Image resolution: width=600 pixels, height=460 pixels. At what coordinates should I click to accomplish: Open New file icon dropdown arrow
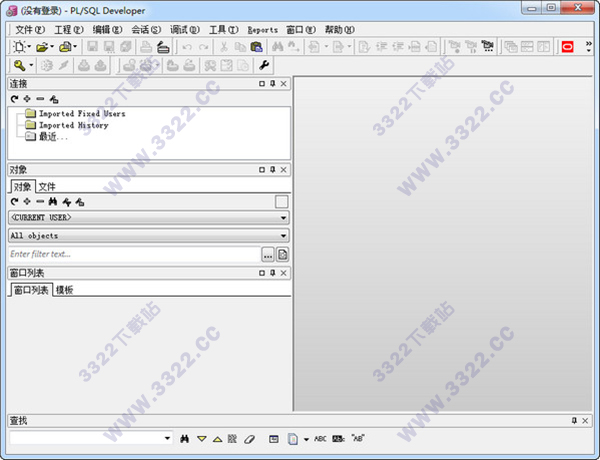pyautogui.click(x=29, y=47)
